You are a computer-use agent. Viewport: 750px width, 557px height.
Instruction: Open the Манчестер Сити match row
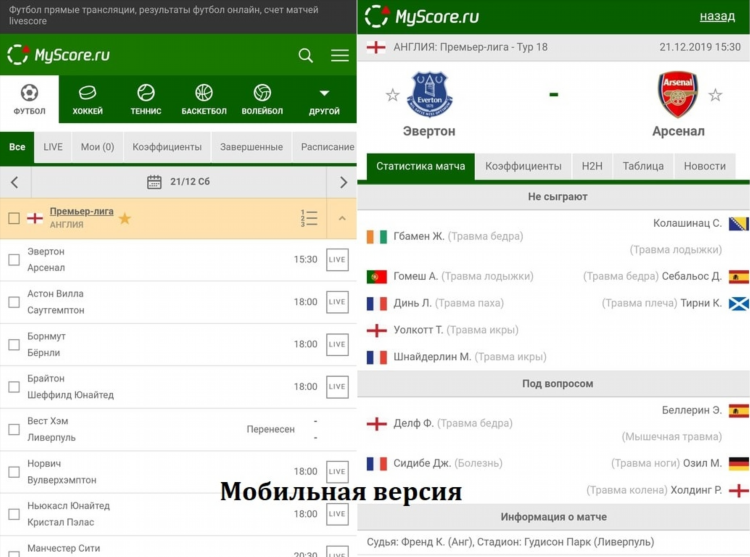pyautogui.click(x=178, y=547)
